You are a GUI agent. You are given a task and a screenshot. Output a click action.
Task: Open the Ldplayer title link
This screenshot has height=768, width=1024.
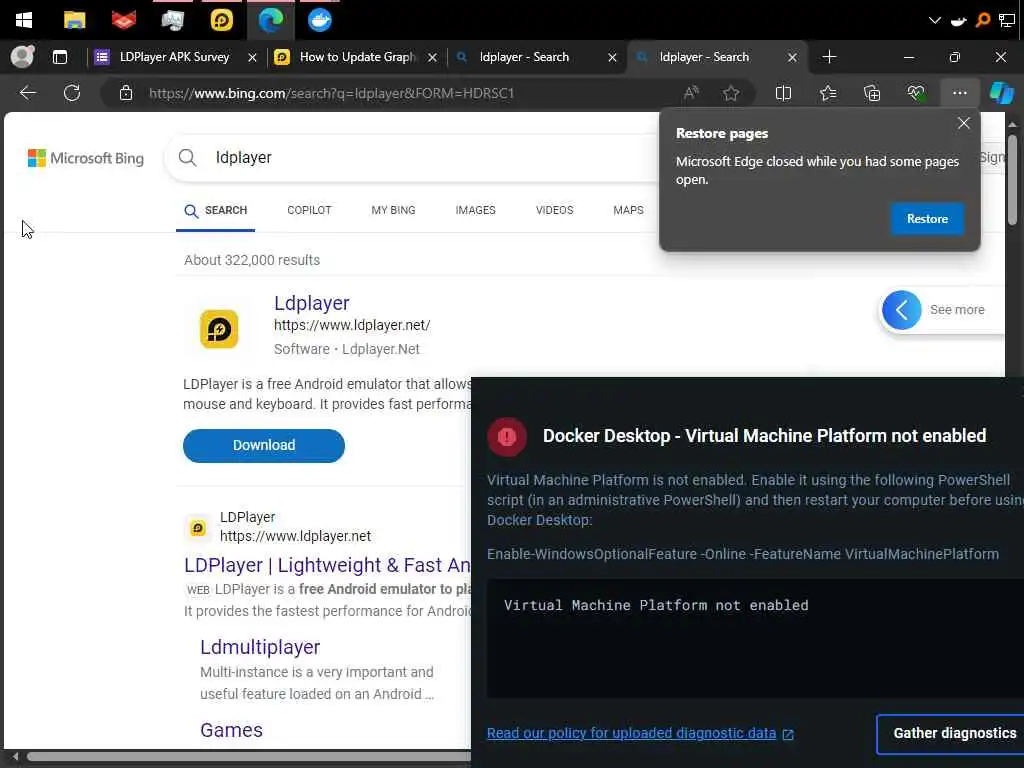click(312, 303)
